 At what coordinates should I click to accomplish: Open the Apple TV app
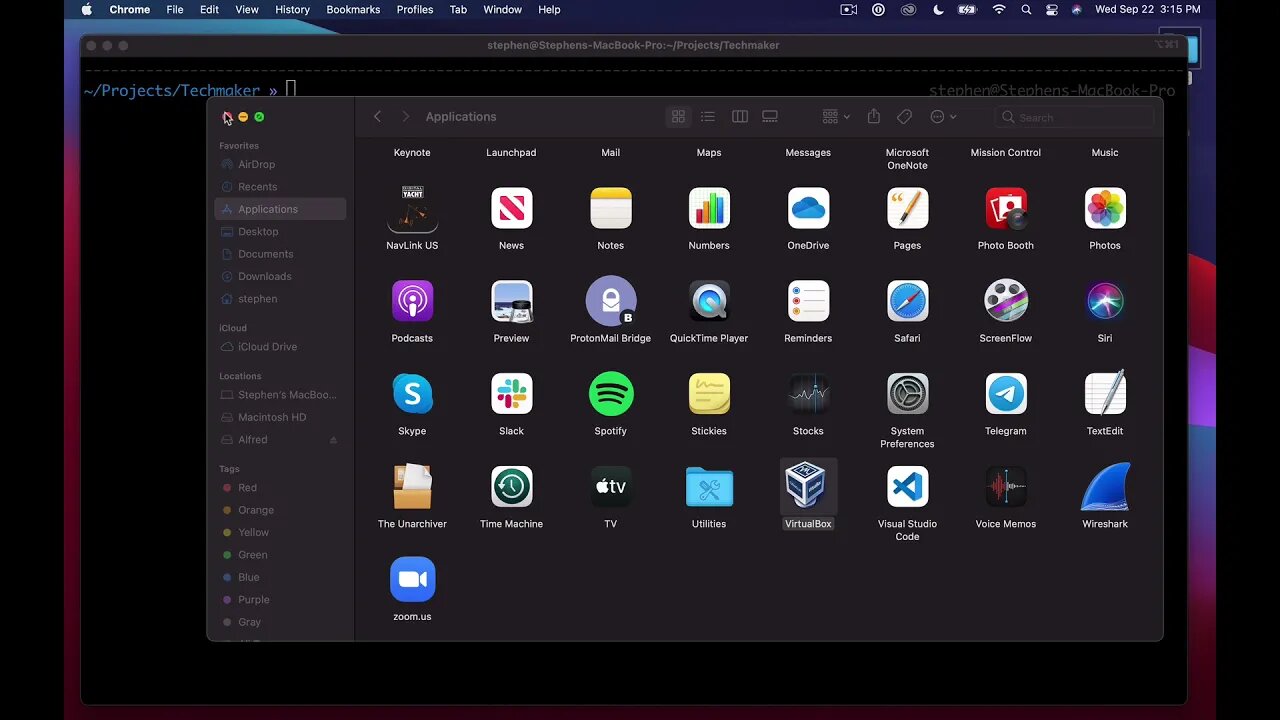610,487
